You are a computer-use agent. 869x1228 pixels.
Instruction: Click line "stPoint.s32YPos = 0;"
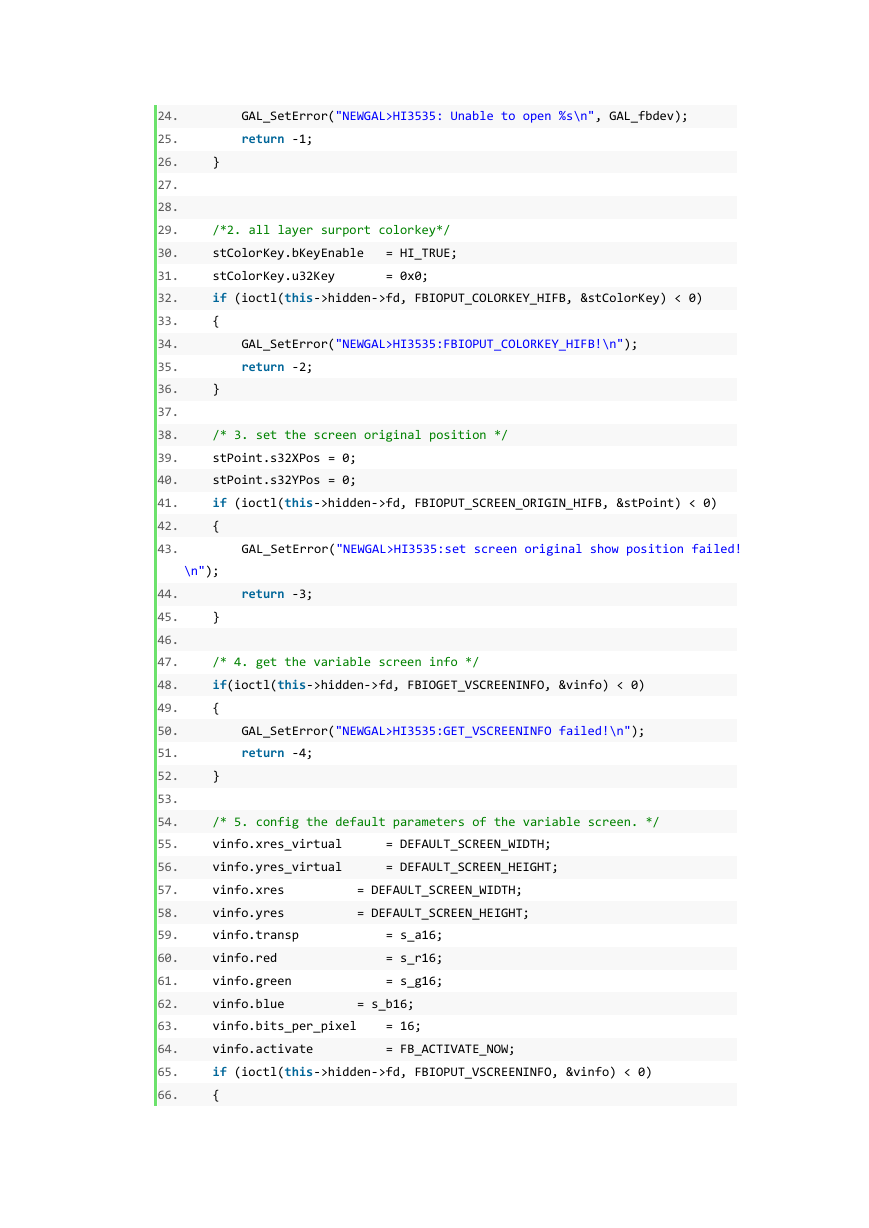pyautogui.click(x=284, y=480)
